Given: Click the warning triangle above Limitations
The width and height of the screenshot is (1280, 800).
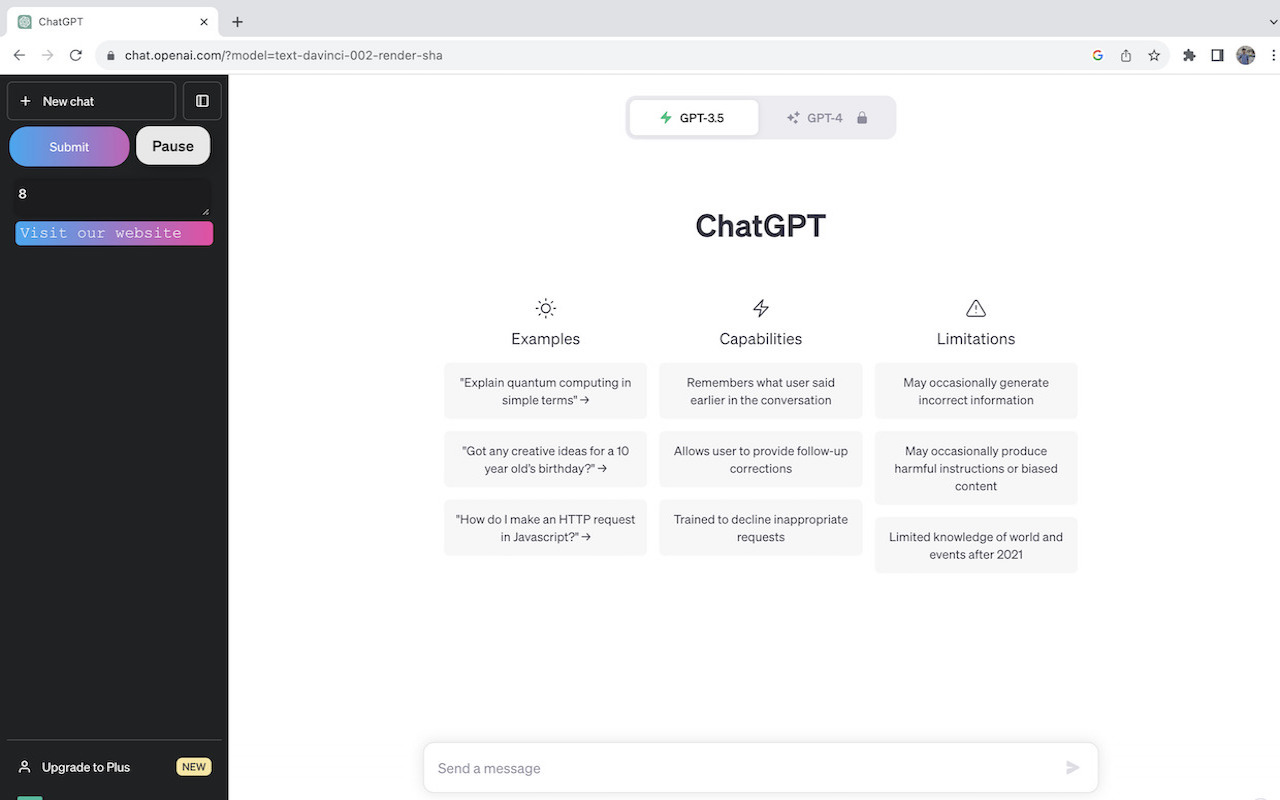Looking at the screenshot, I should click(x=975, y=308).
